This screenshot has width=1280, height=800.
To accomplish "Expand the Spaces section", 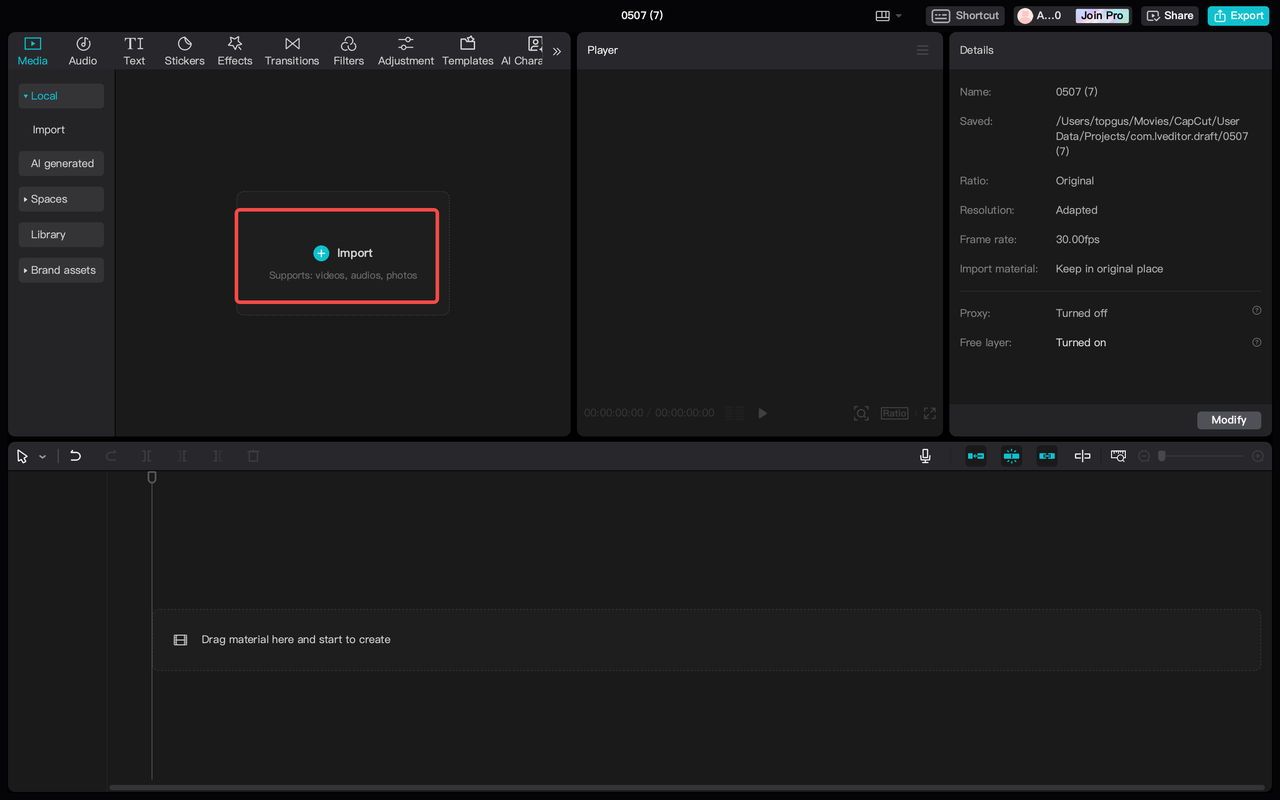I will (x=61, y=199).
